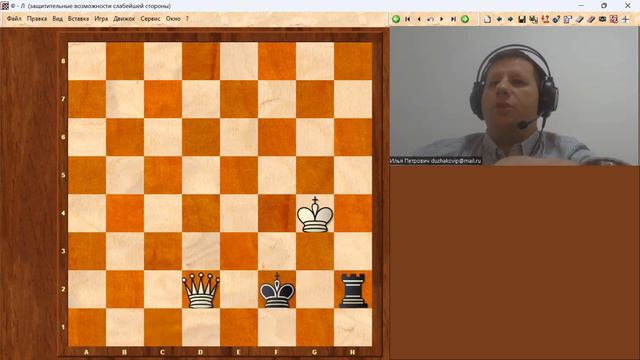Click the board-with-list icon in toolbar
Screen dimensions: 640x360
pos(568,19)
